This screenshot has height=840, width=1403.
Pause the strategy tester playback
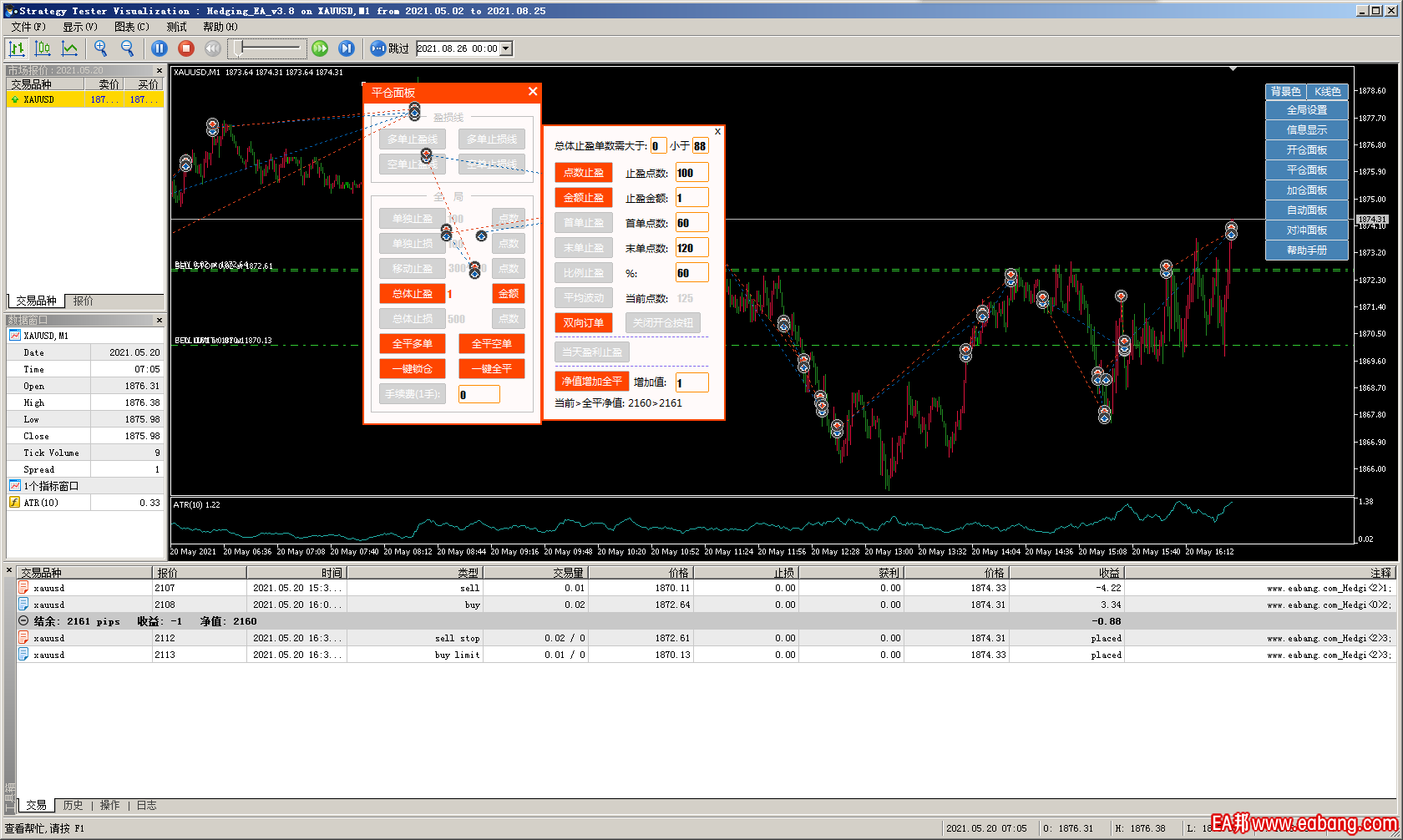coord(160,48)
